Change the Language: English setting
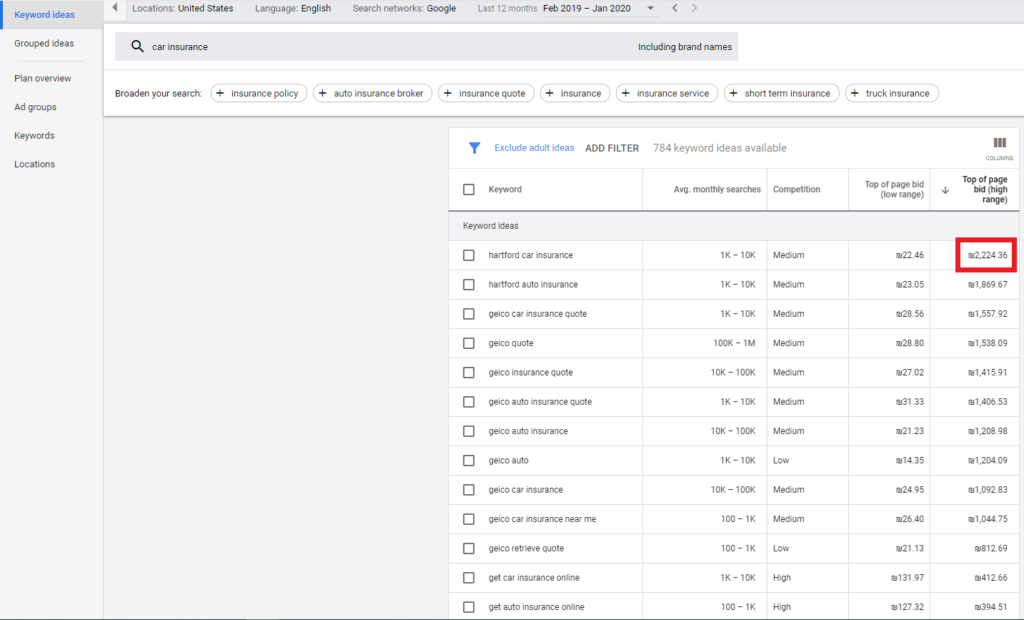This screenshot has height=620, width=1024. pos(293,8)
